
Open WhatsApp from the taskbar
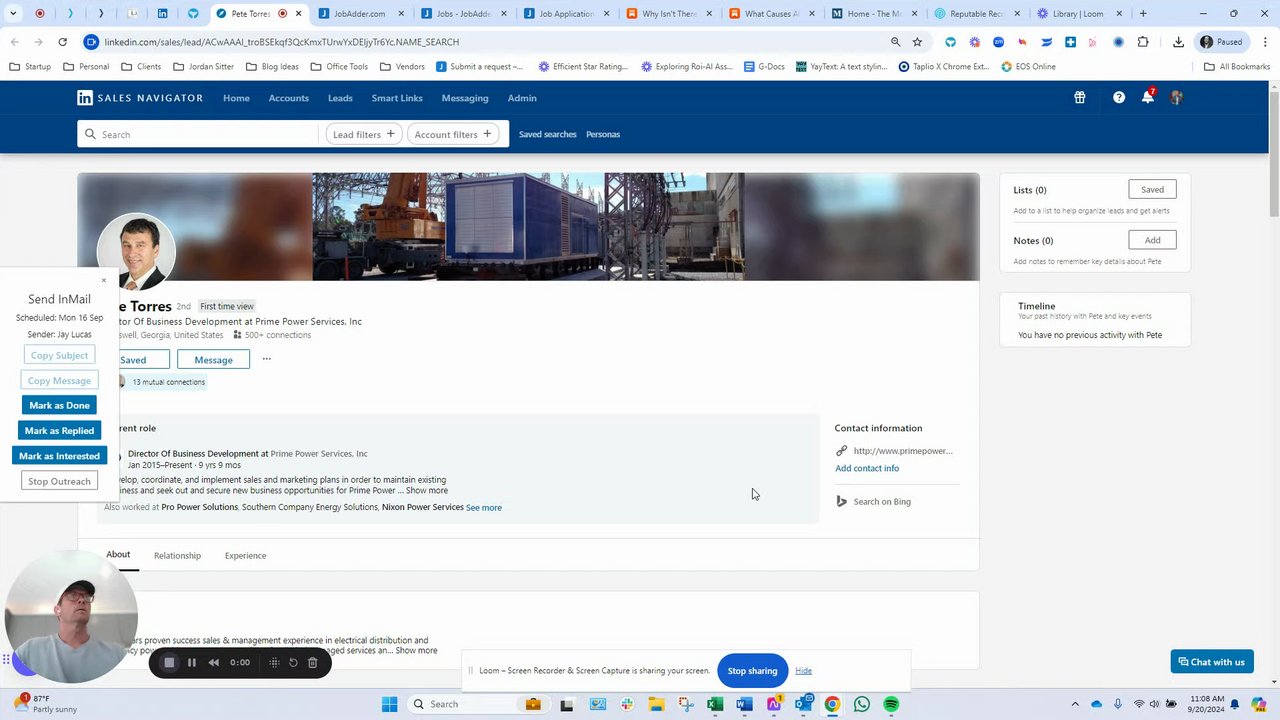[862, 704]
